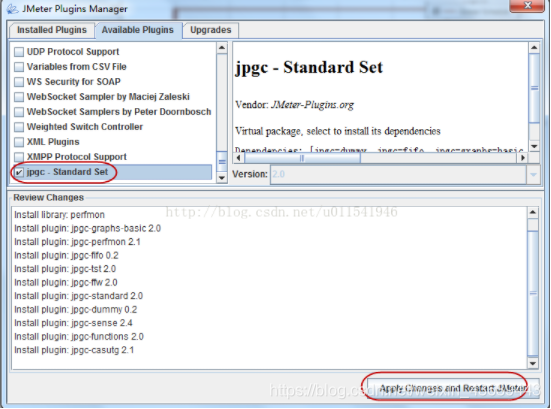This screenshot has height=409, width=551.
Task: Click Review Changes scroll up arrow
Action: click(533, 212)
